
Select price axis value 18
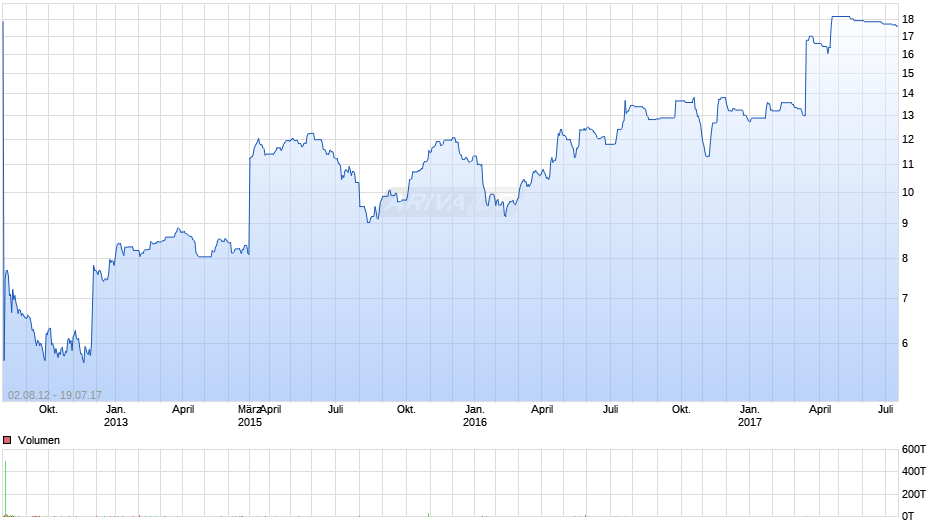click(x=908, y=19)
